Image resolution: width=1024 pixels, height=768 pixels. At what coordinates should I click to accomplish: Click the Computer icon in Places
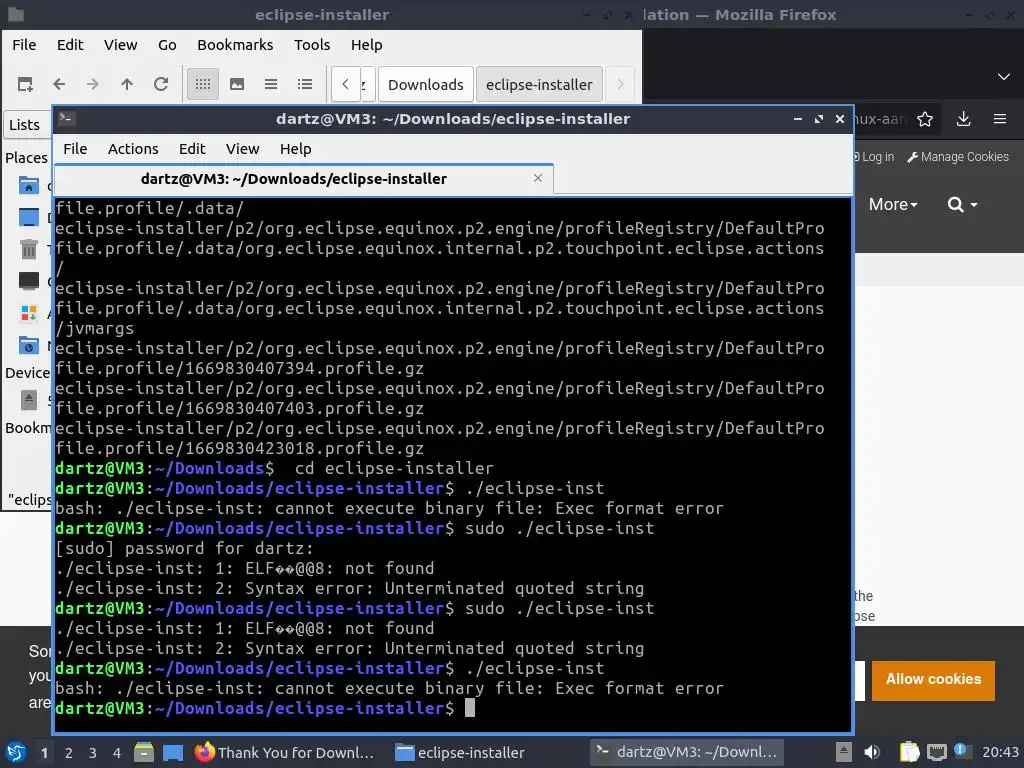29,281
